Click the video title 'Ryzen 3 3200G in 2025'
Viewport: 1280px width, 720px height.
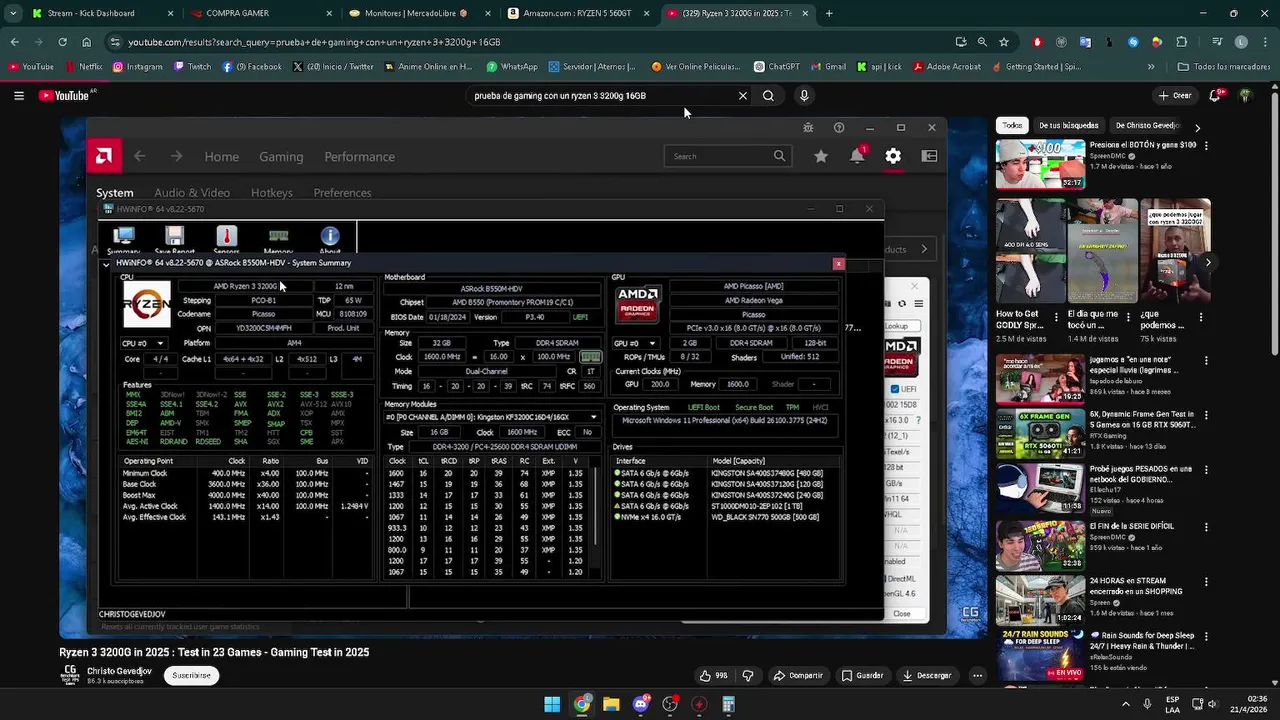point(214,652)
